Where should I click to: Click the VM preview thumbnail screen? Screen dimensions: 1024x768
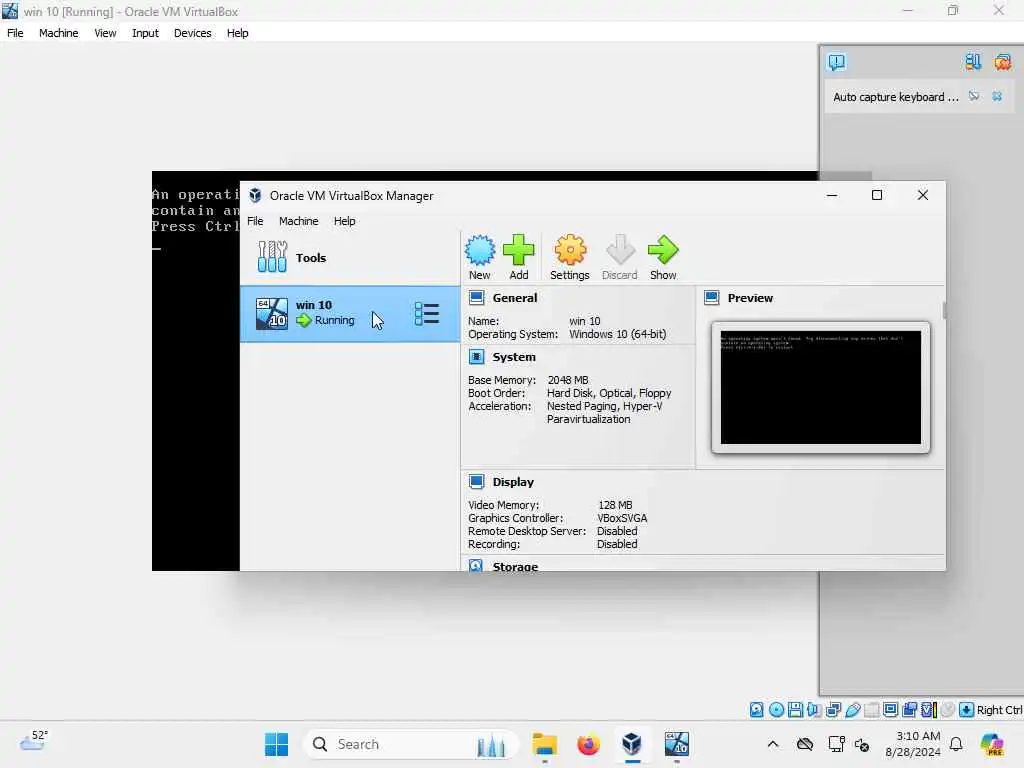(x=821, y=387)
